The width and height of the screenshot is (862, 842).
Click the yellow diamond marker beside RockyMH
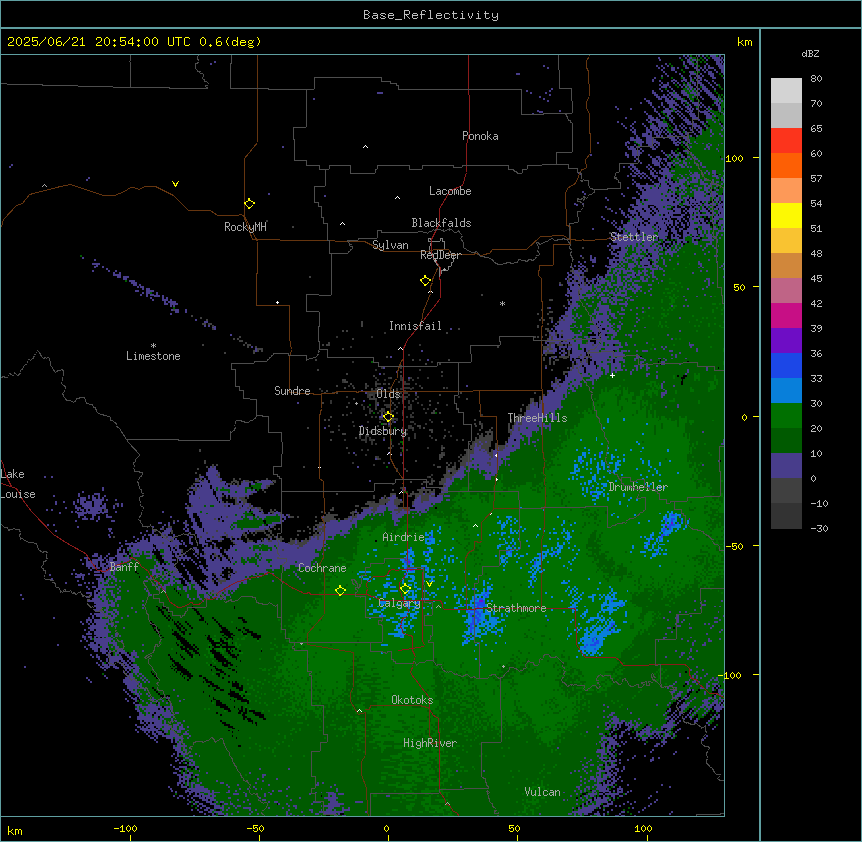point(250,204)
